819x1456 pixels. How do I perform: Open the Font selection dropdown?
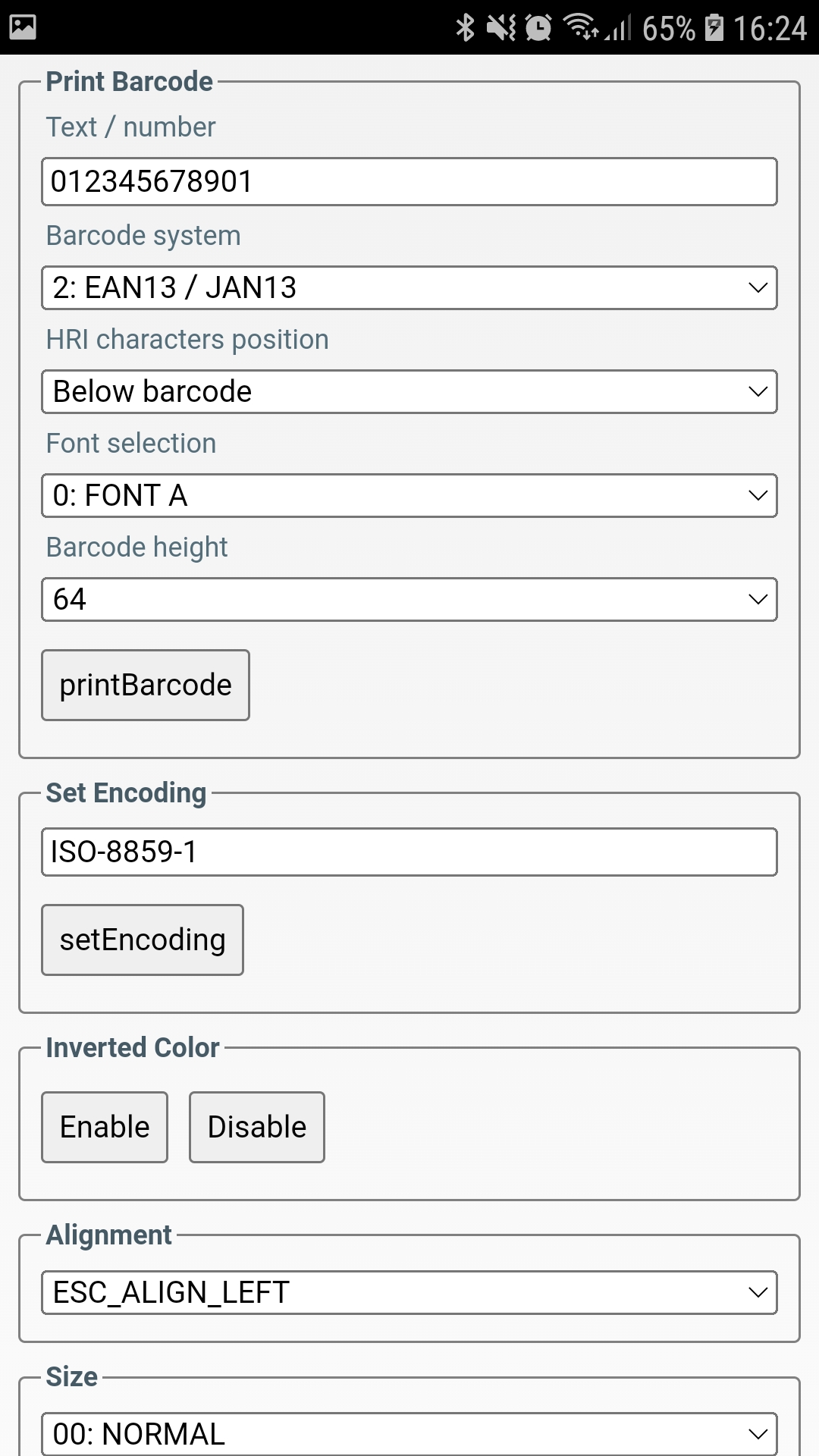click(409, 495)
